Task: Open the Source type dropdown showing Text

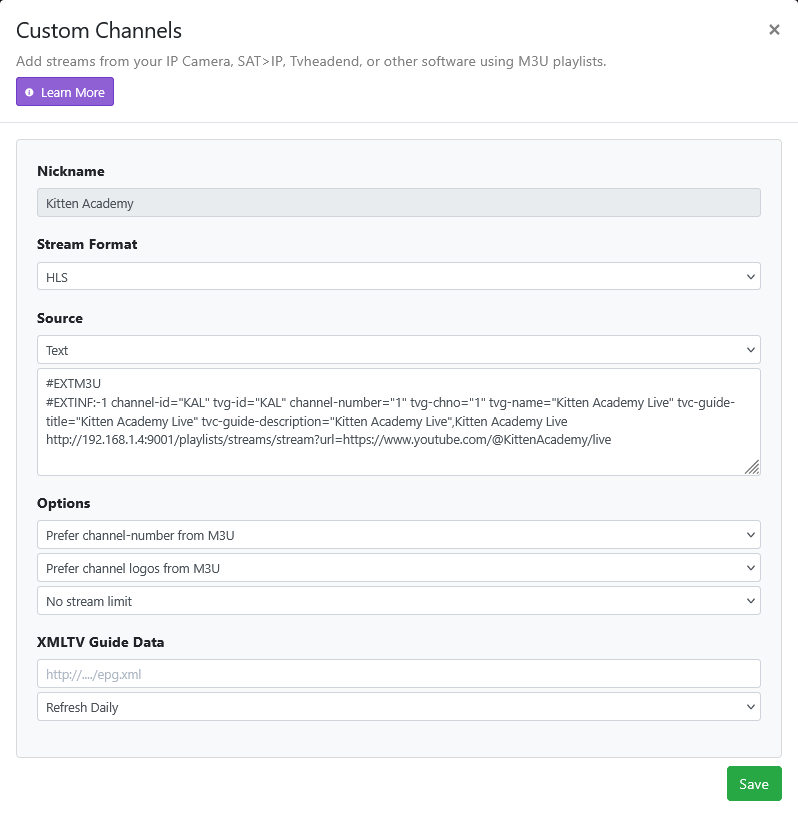Action: click(398, 350)
